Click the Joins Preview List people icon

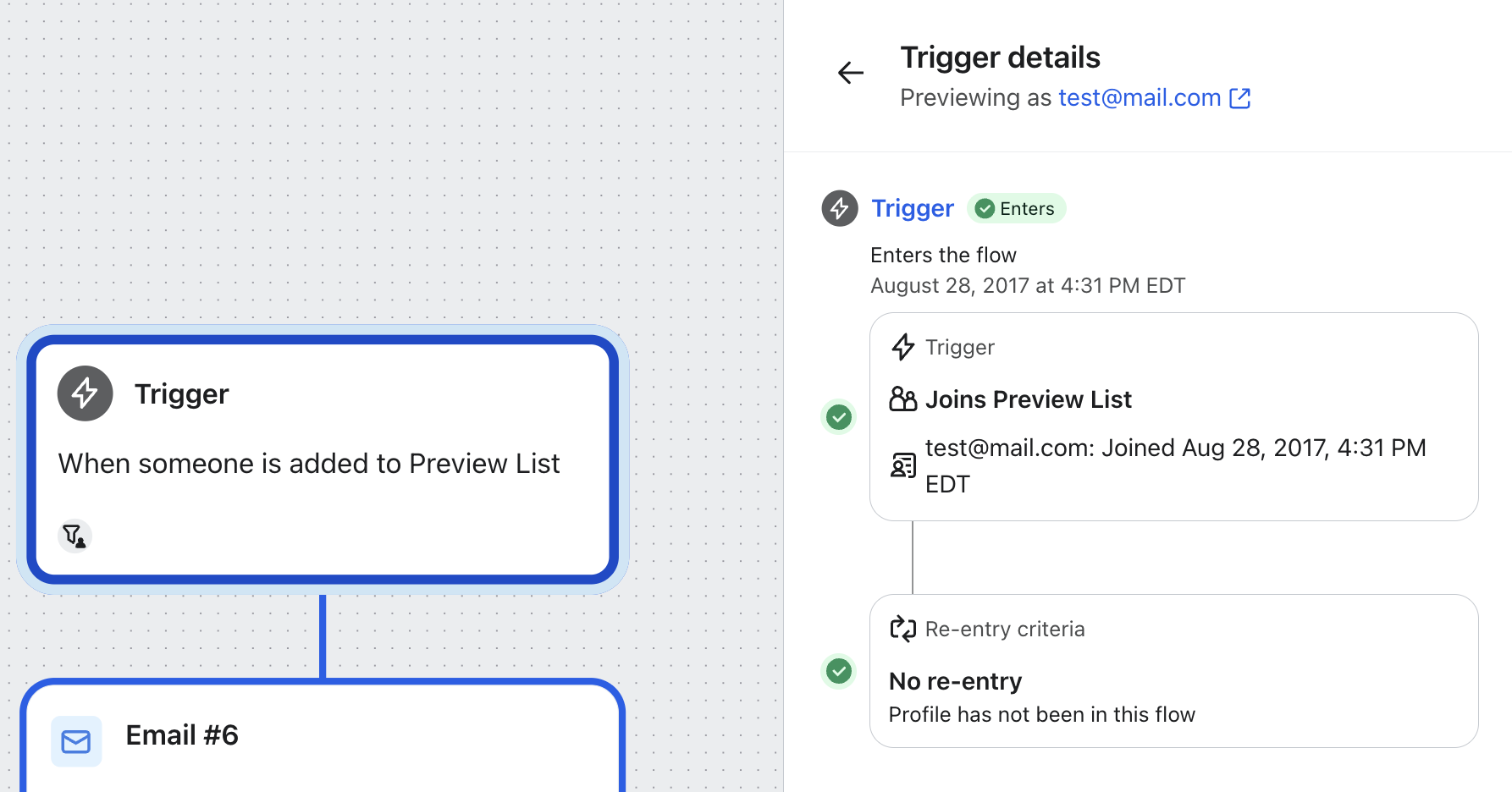(x=902, y=399)
